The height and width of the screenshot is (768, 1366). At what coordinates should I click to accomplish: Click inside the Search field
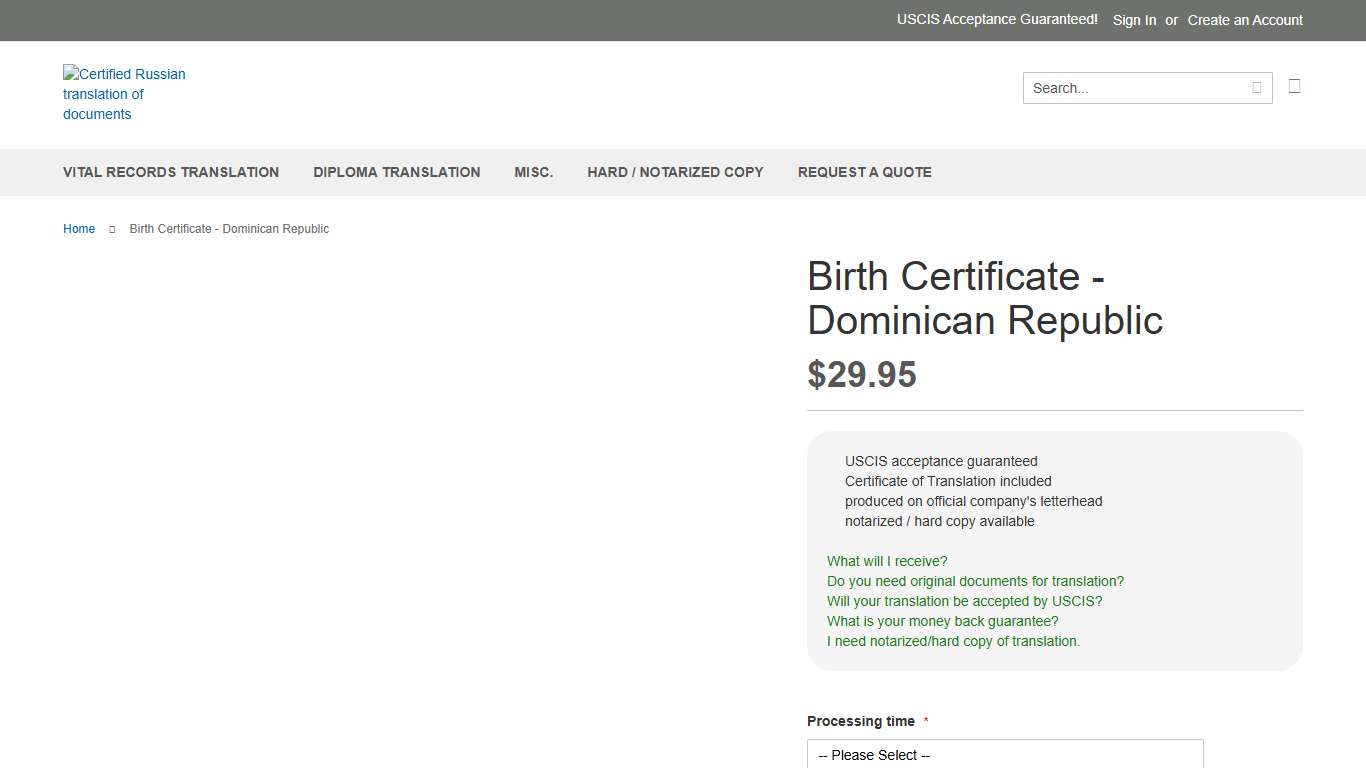click(1130, 88)
